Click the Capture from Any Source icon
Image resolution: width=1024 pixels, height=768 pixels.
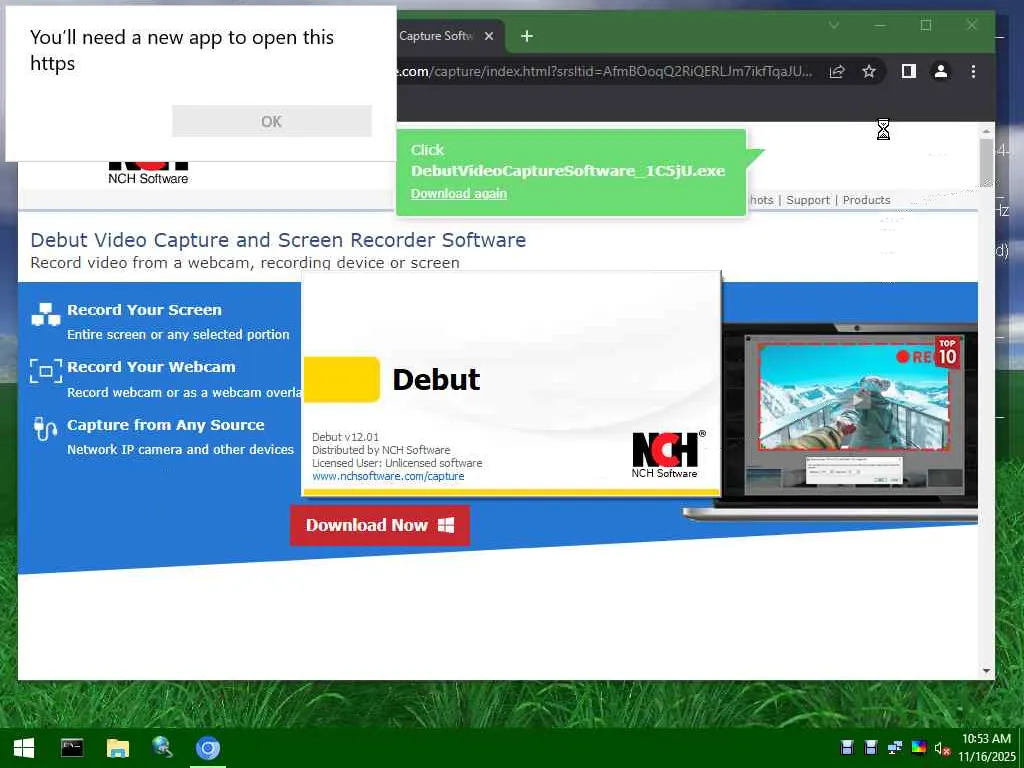[x=45, y=428]
